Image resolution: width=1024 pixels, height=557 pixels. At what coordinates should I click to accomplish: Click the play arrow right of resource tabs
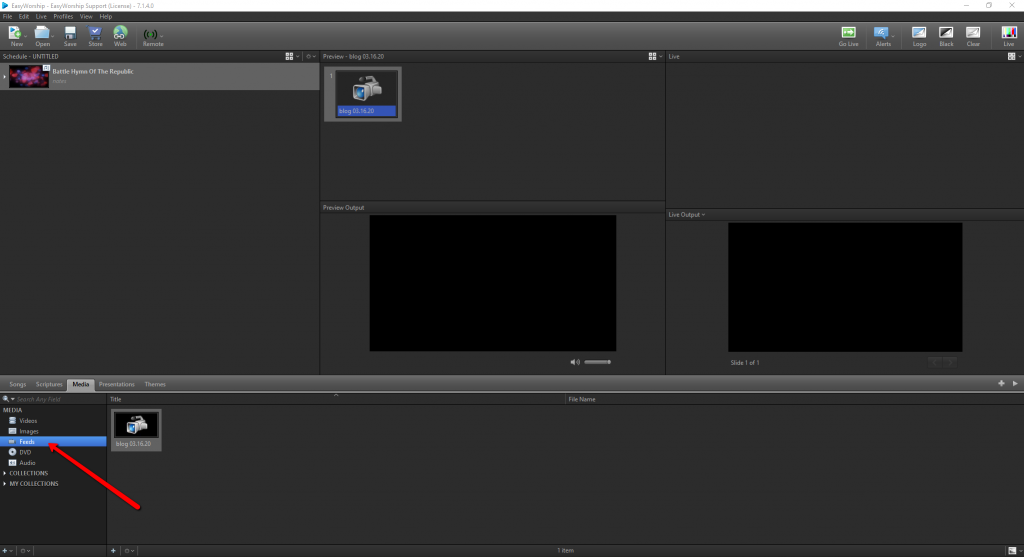[1015, 384]
